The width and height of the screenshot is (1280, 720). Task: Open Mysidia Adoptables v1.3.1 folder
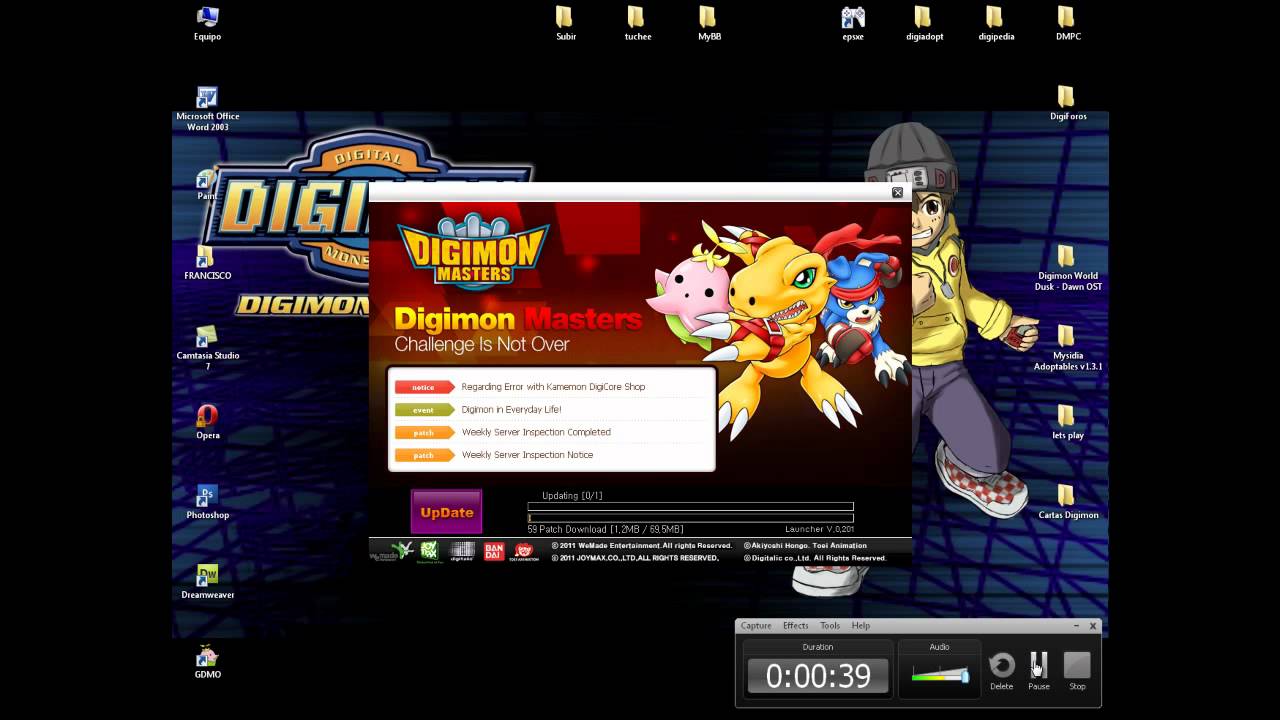[x=1067, y=349]
